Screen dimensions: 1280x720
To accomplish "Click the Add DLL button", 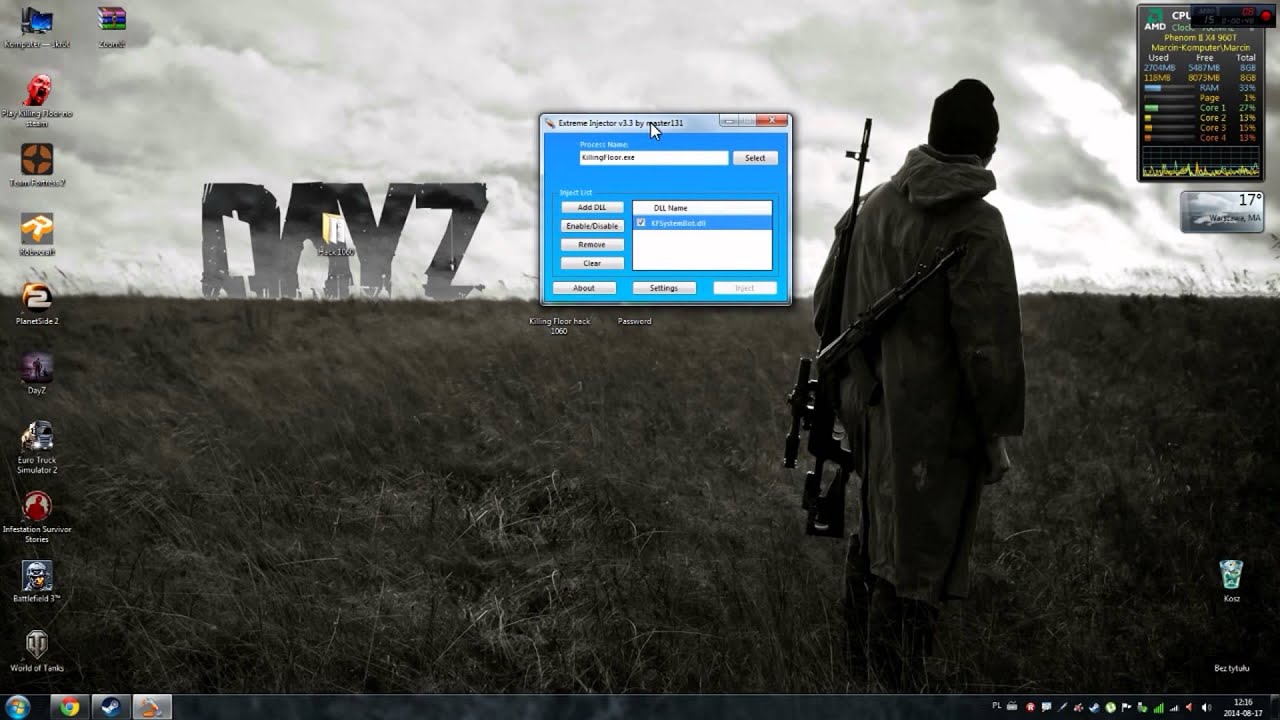I will click(592, 207).
